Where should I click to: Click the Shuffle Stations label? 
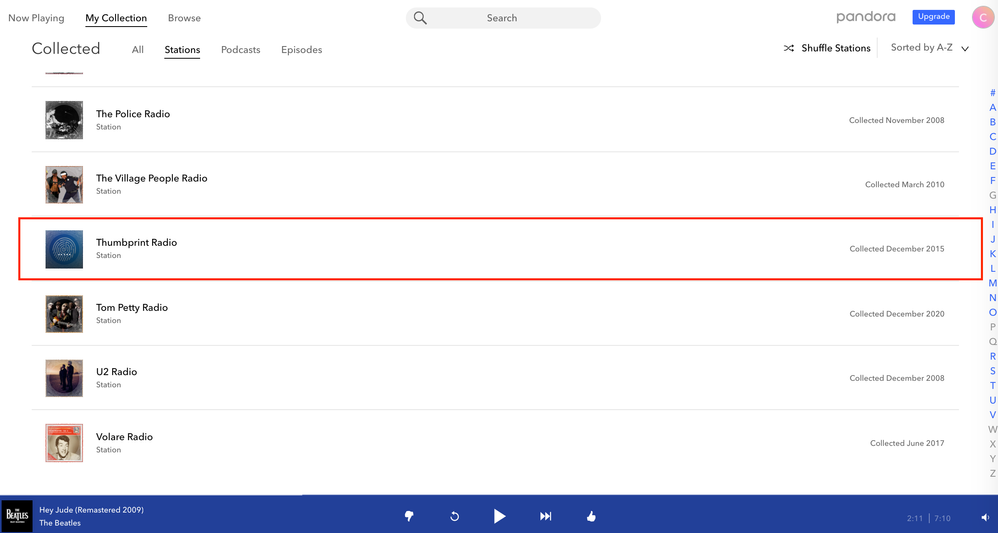pos(836,48)
